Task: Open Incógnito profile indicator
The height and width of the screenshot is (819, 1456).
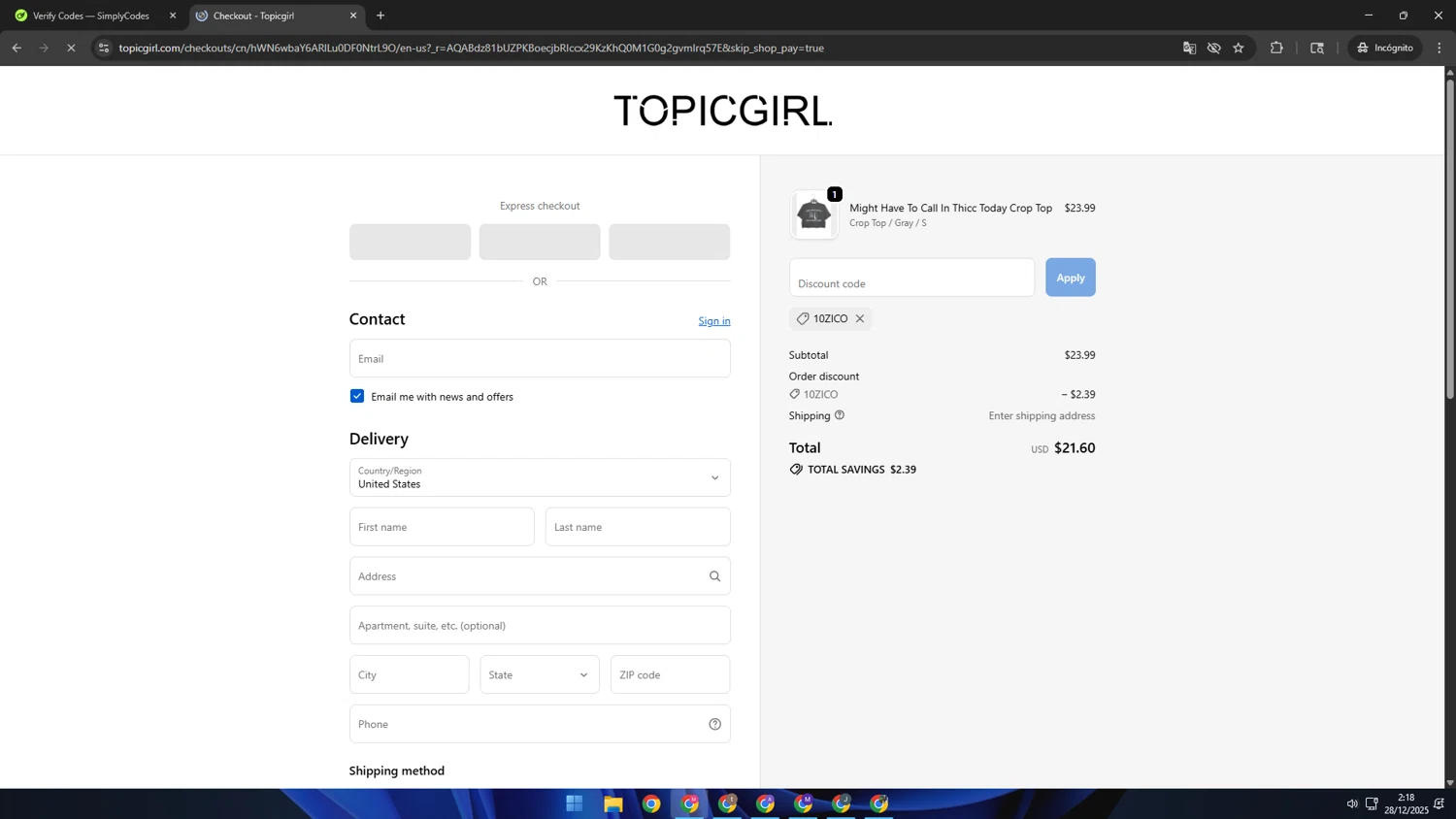Action: 1385,48
